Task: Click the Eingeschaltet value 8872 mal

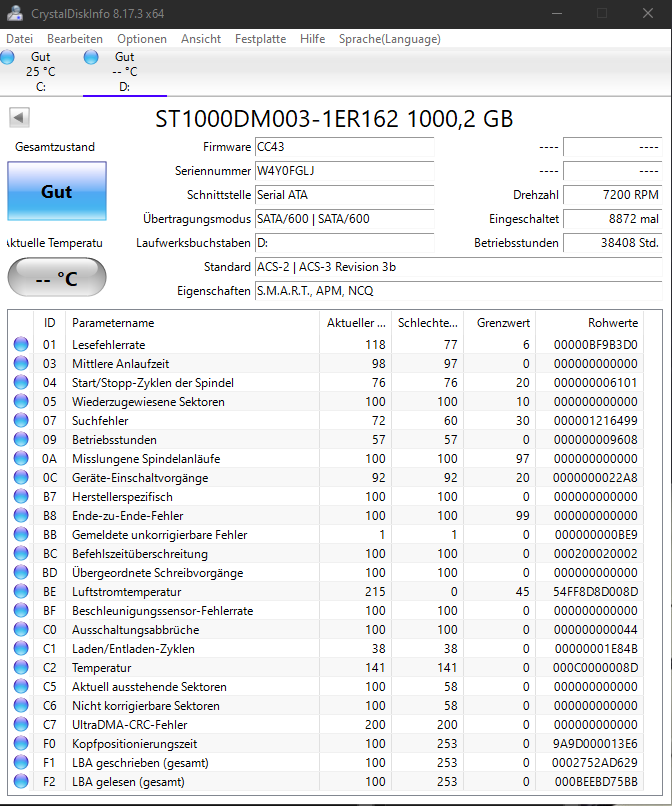Action: click(612, 219)
